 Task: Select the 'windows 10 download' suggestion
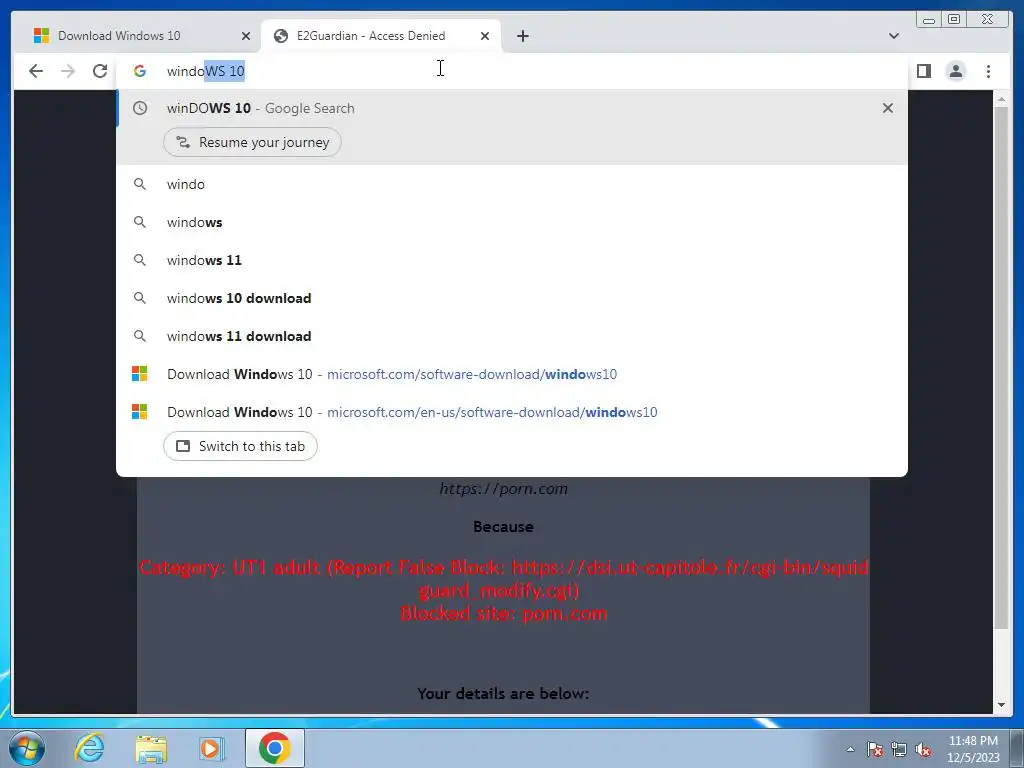512,298
